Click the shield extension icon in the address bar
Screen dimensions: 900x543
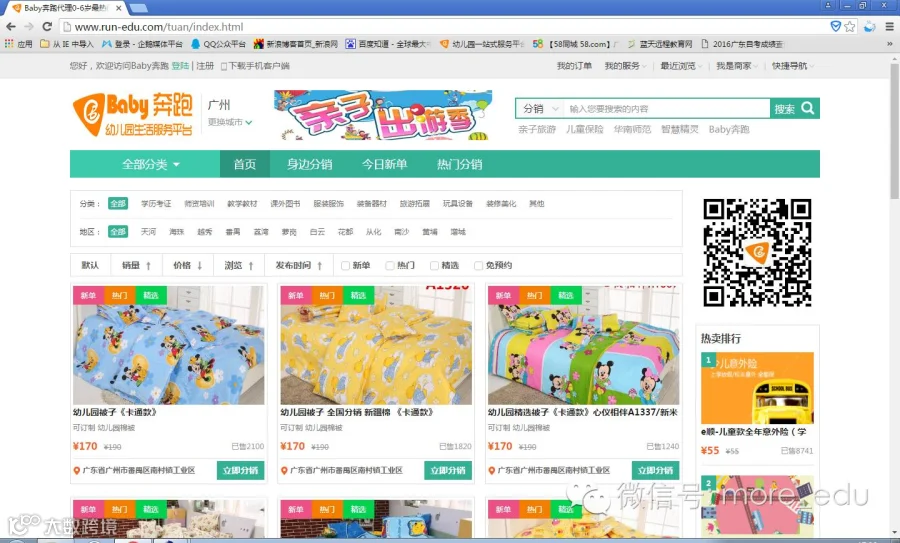[x=836, y=26]
